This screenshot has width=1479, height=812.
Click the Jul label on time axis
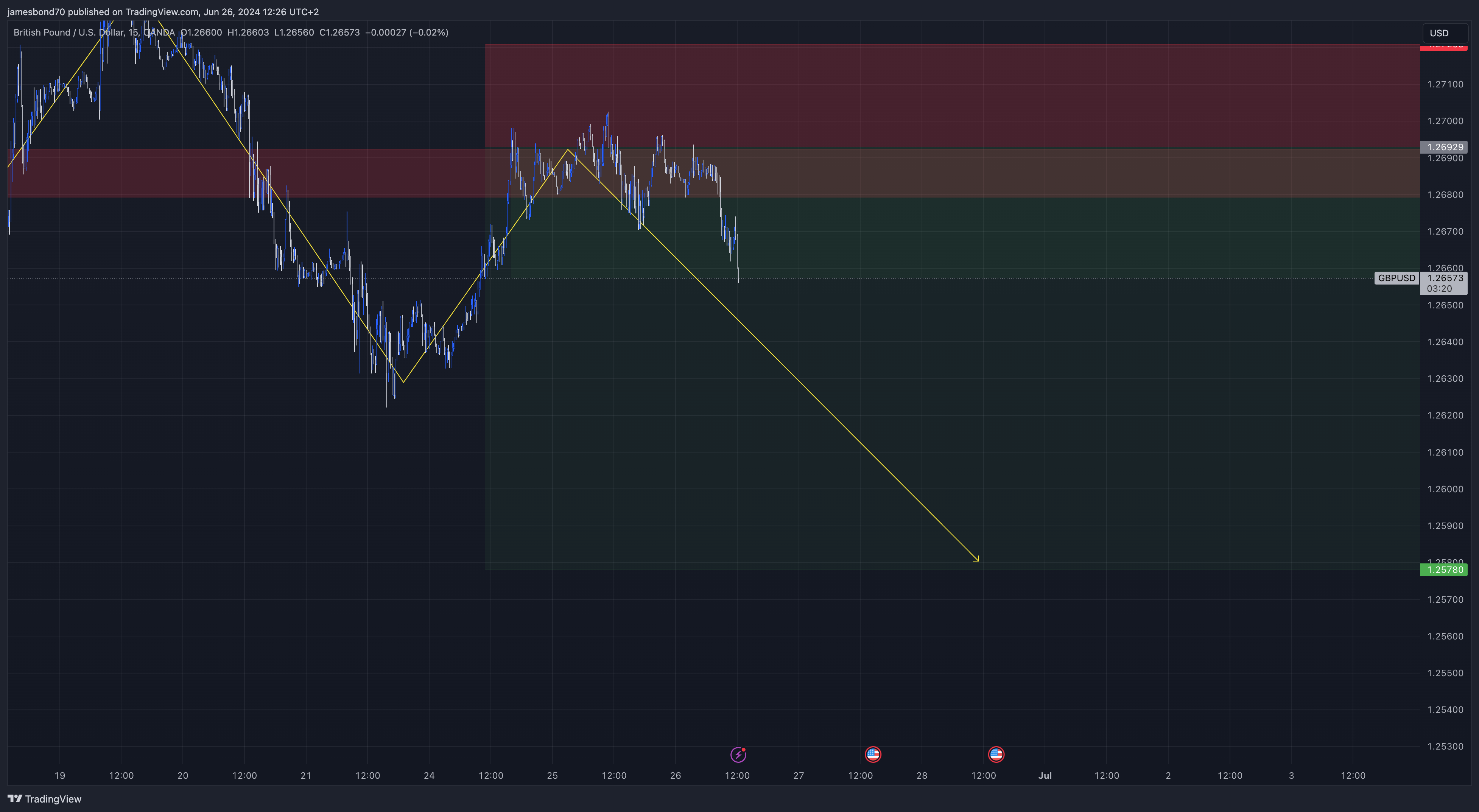pos(1045,775)
